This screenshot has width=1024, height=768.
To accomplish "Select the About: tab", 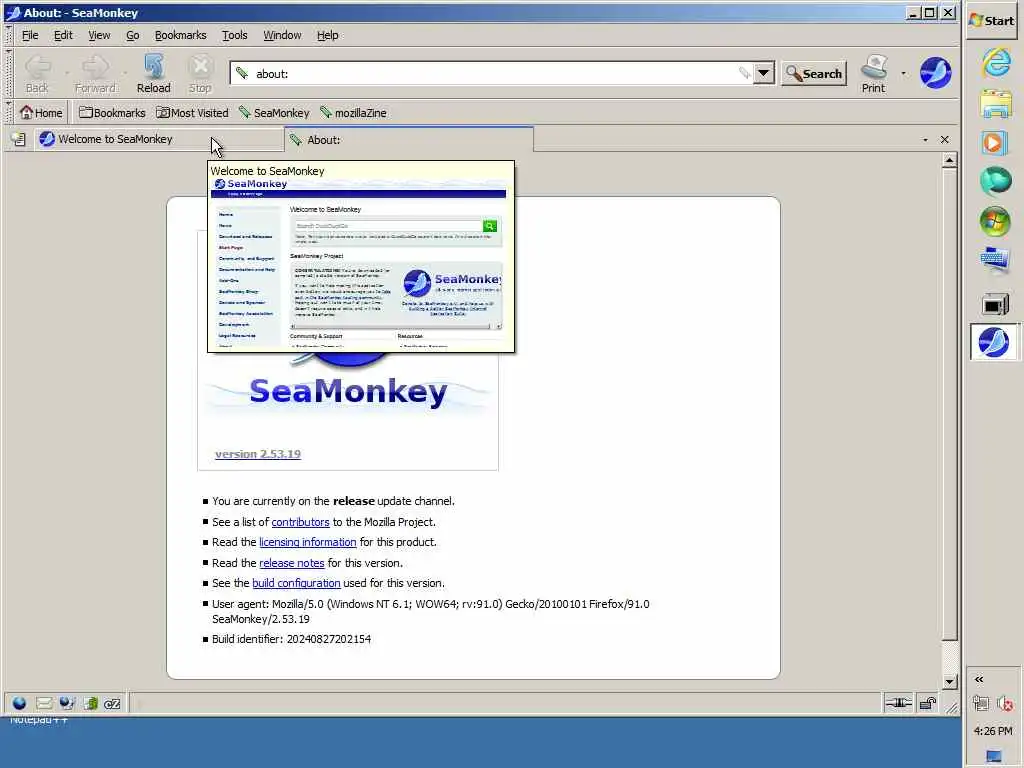I will pyautogui.click(x=409, y=140).
